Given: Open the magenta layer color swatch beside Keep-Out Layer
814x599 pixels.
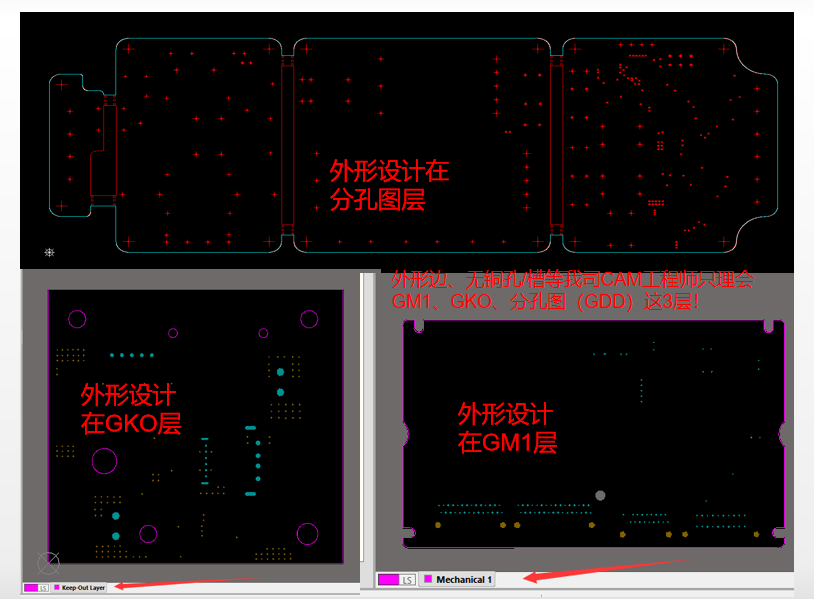Looking at the screenshot, I should point(29,587).
